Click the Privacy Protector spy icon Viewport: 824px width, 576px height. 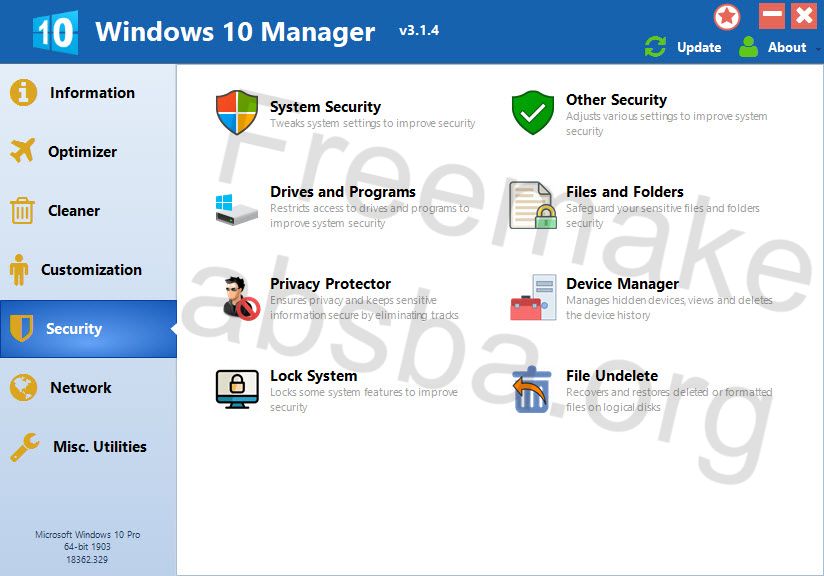pyautogui.click(x=241, y=298)
